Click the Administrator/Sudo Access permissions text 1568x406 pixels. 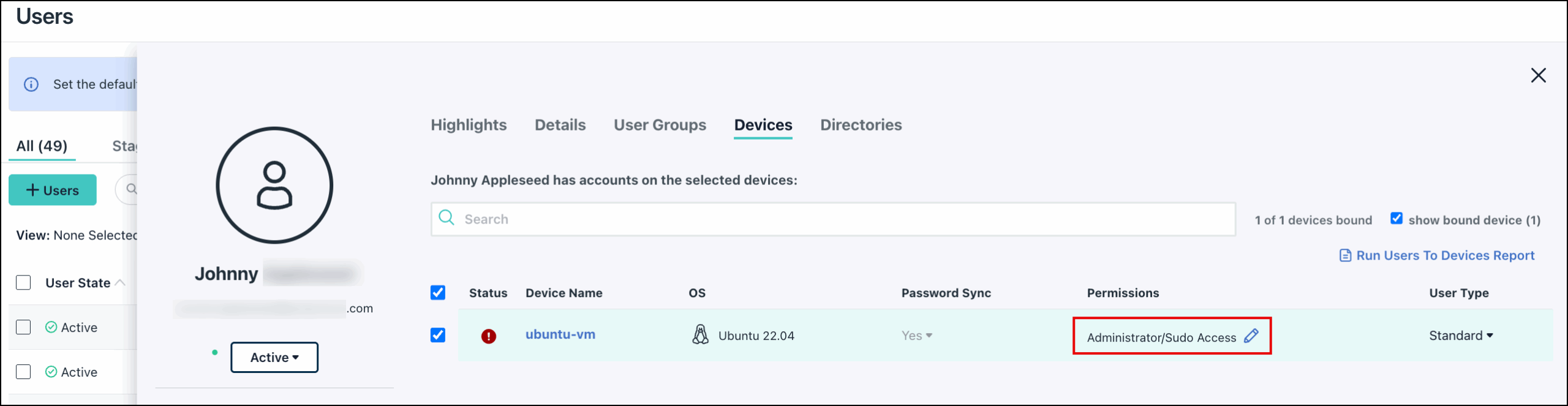(1161, 337)
